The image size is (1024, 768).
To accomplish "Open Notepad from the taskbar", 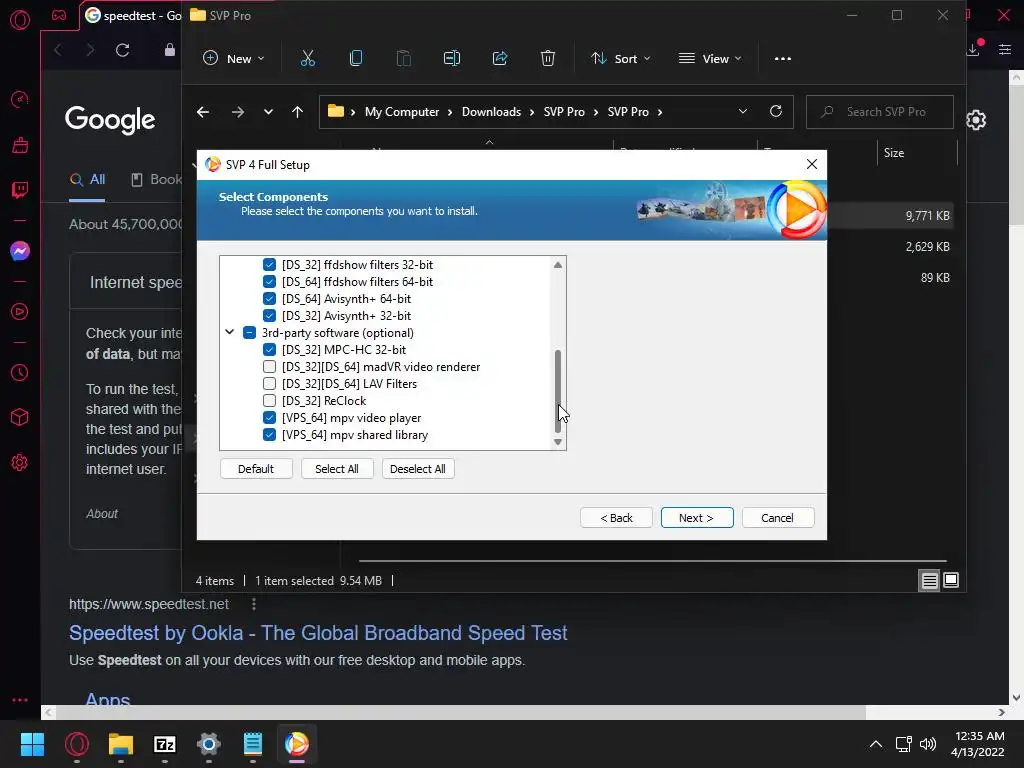I will click(253, 744).
